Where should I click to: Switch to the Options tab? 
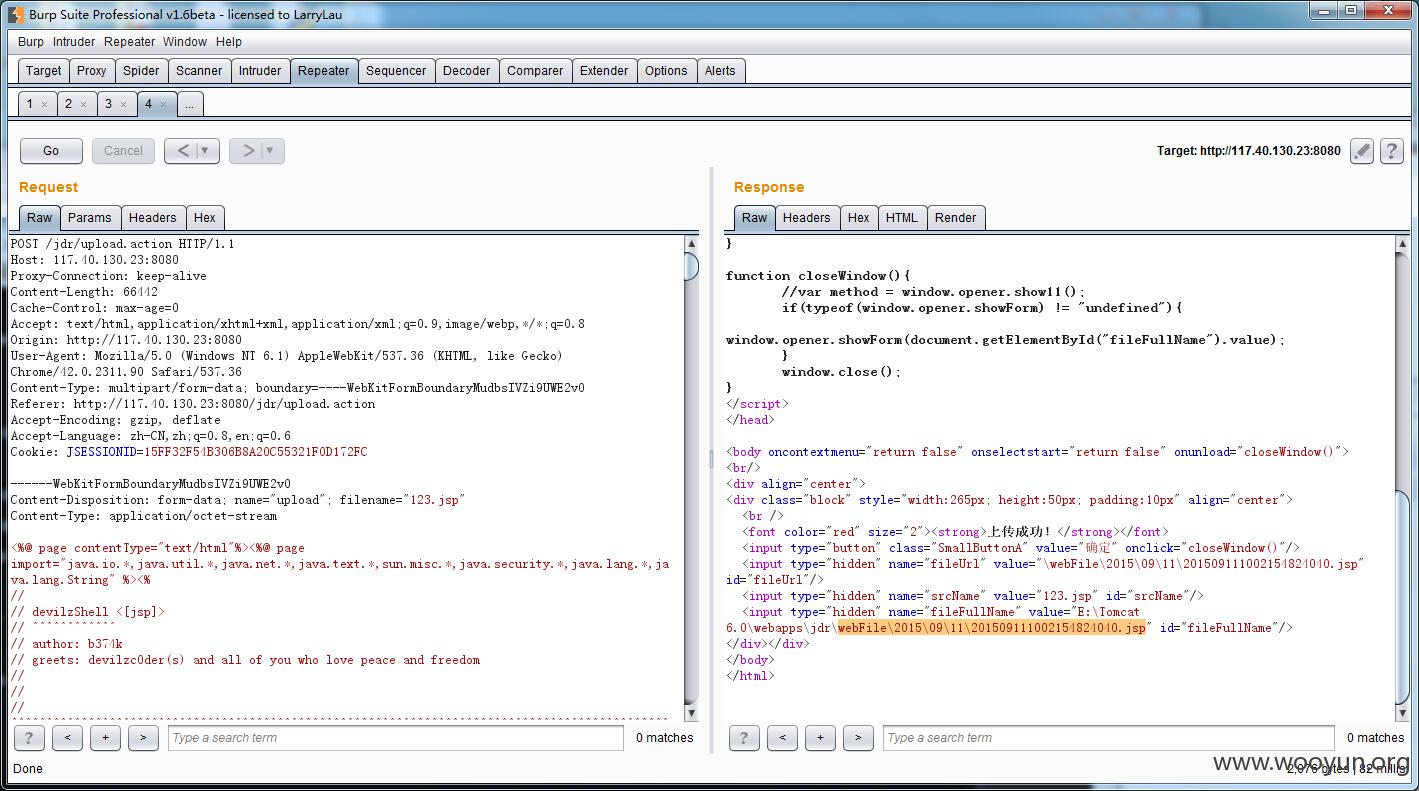tap(666, 71)
